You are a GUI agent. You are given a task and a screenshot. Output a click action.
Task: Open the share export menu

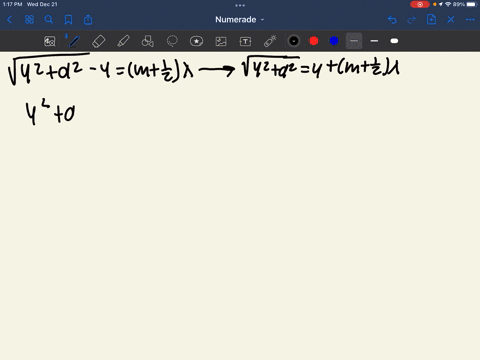click(88, 20)
